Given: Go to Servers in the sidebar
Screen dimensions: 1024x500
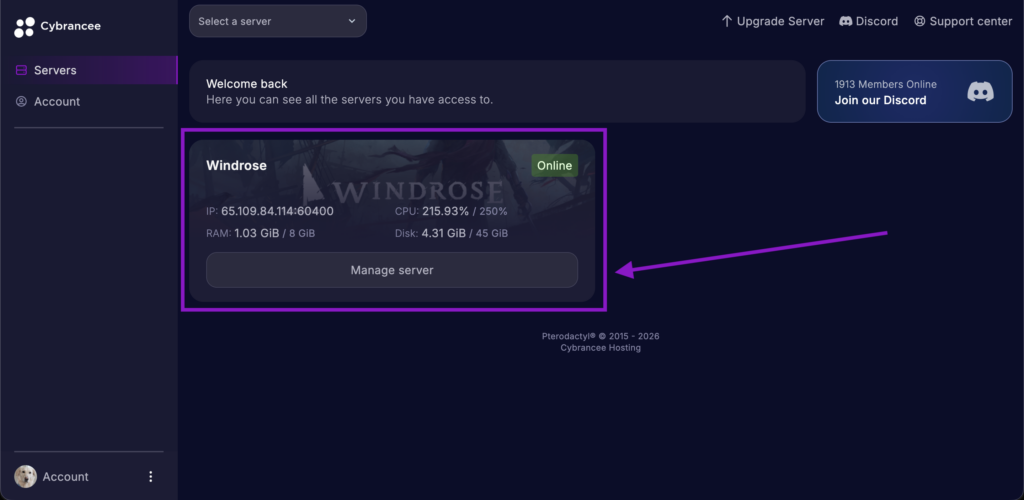Looking at the screenshot, I should [x=55, y=70].
